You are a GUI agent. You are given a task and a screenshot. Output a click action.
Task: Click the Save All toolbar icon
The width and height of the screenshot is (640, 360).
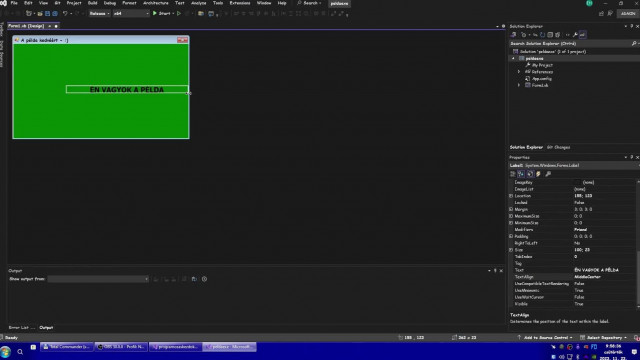click(x=55, y=13)
